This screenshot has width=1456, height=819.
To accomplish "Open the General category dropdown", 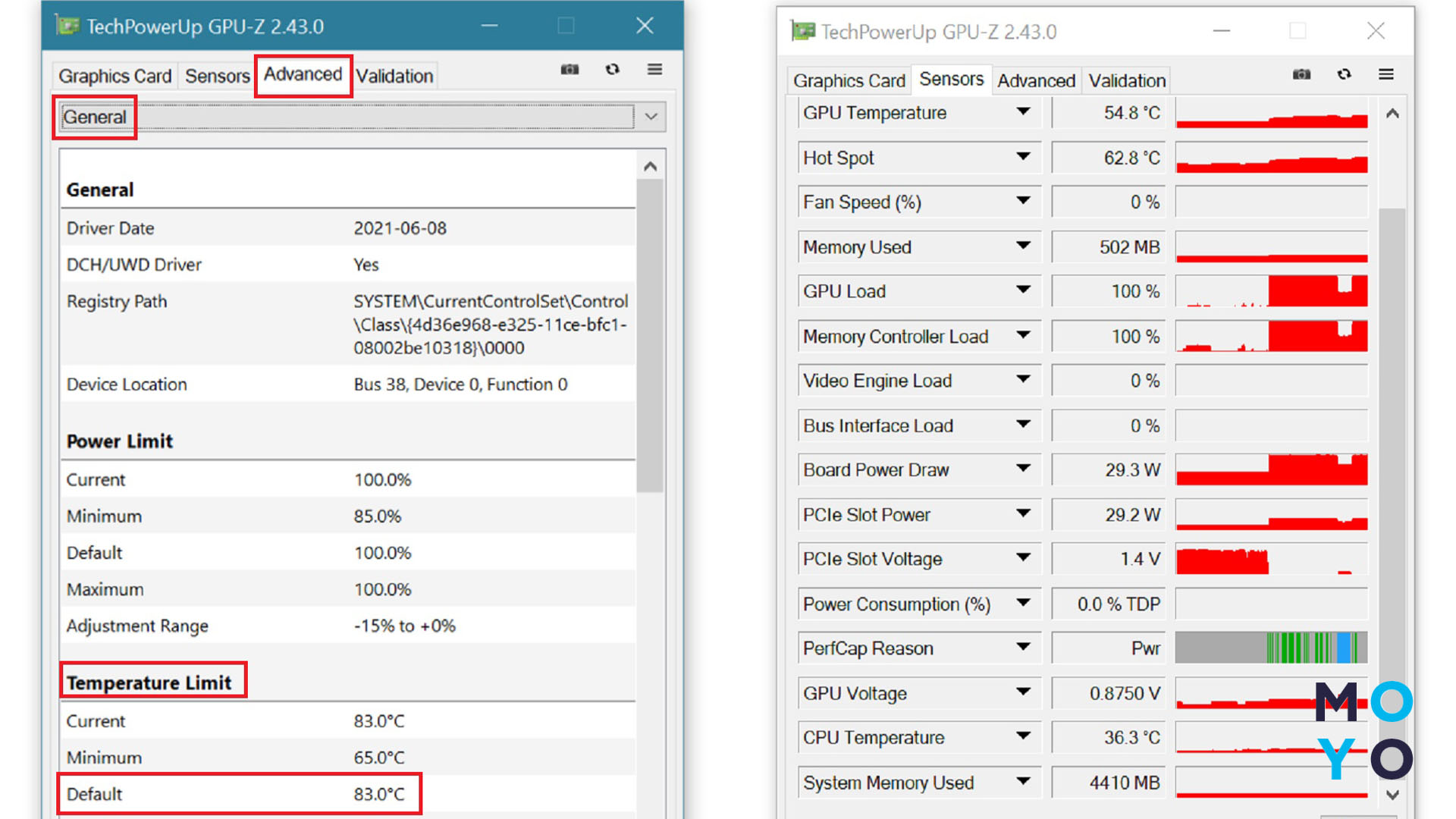I will (651, 117).
